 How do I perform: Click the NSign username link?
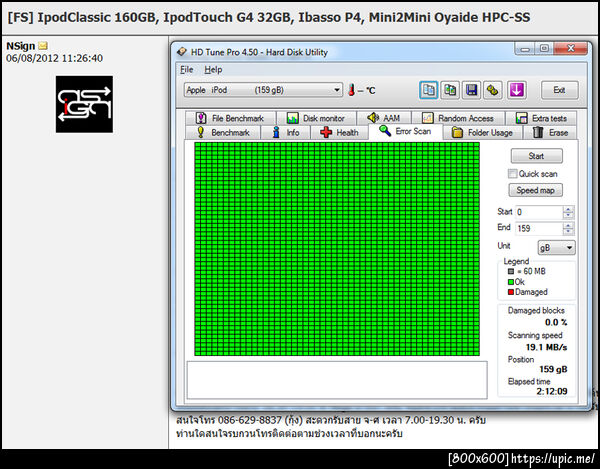click(x=21, y=46)
